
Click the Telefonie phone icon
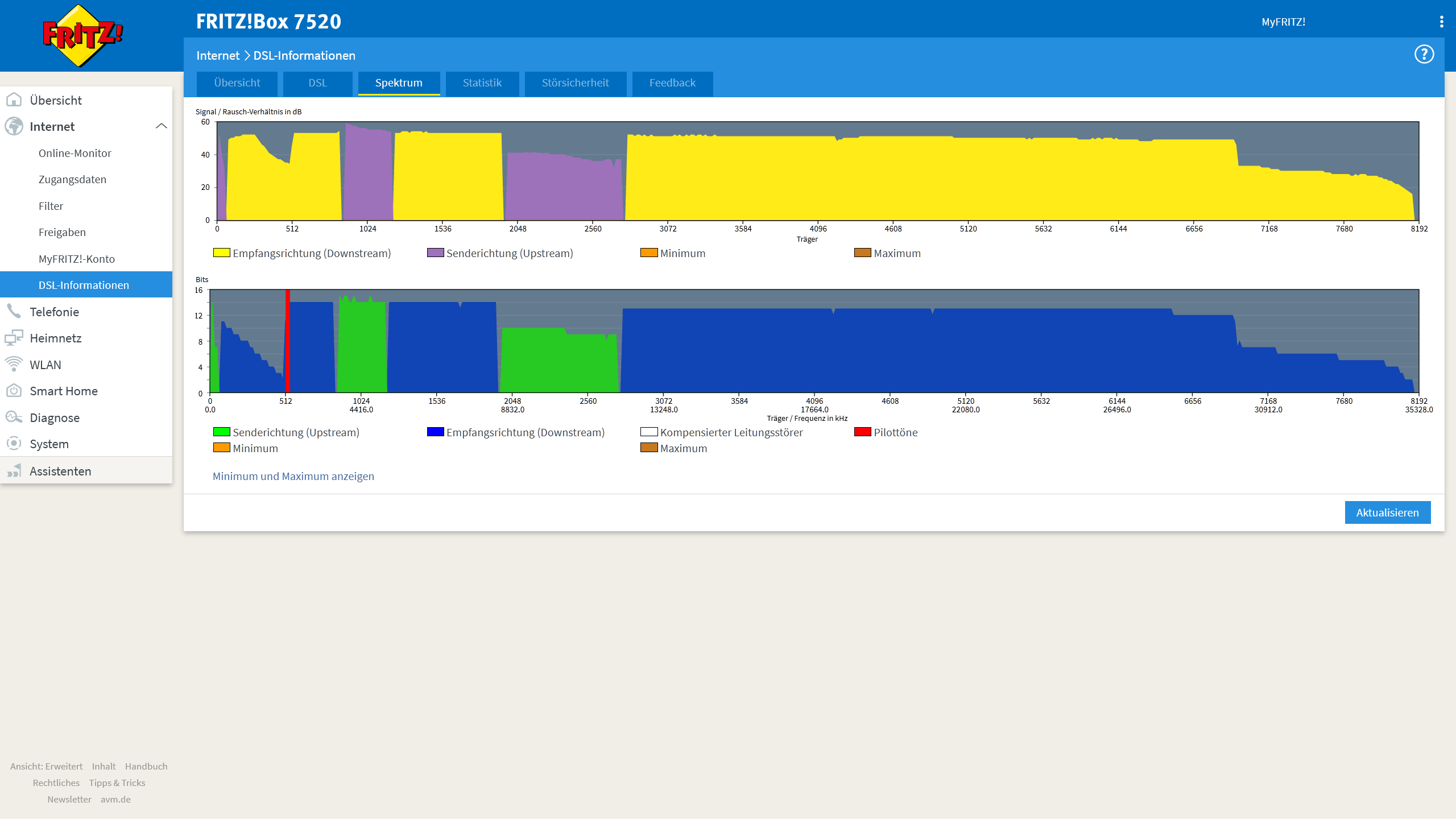[x=14, y=312]
